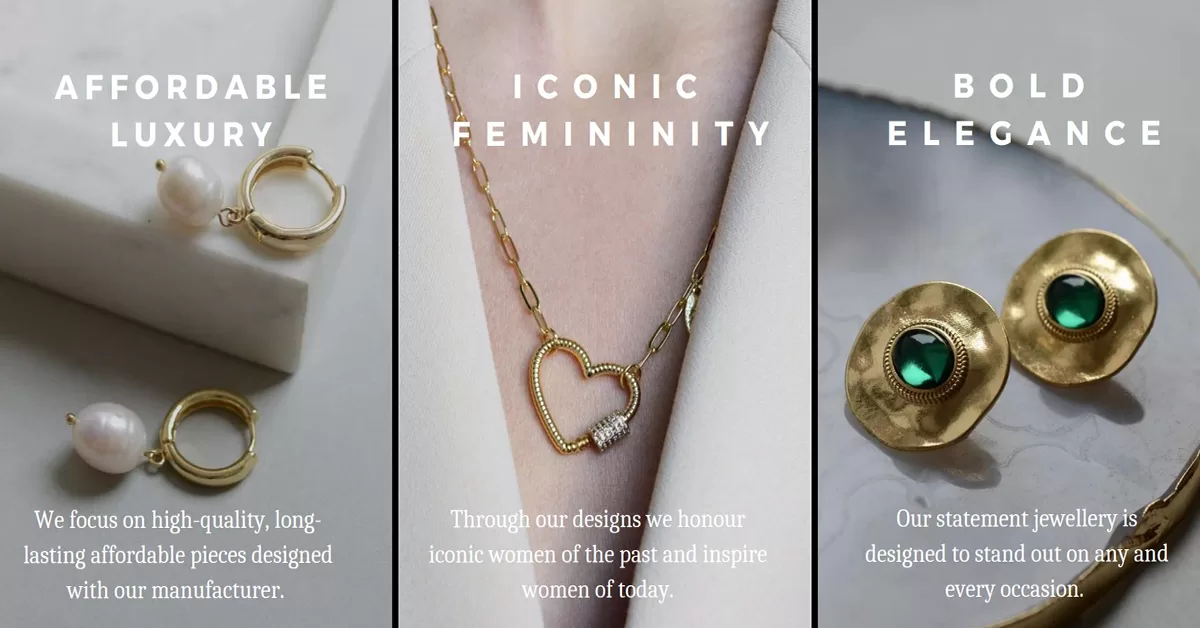Image resolution: width=1200 pixels, height=628 pixels.
Task: Click the statement jewellery description text
Action: point(1016,555)
